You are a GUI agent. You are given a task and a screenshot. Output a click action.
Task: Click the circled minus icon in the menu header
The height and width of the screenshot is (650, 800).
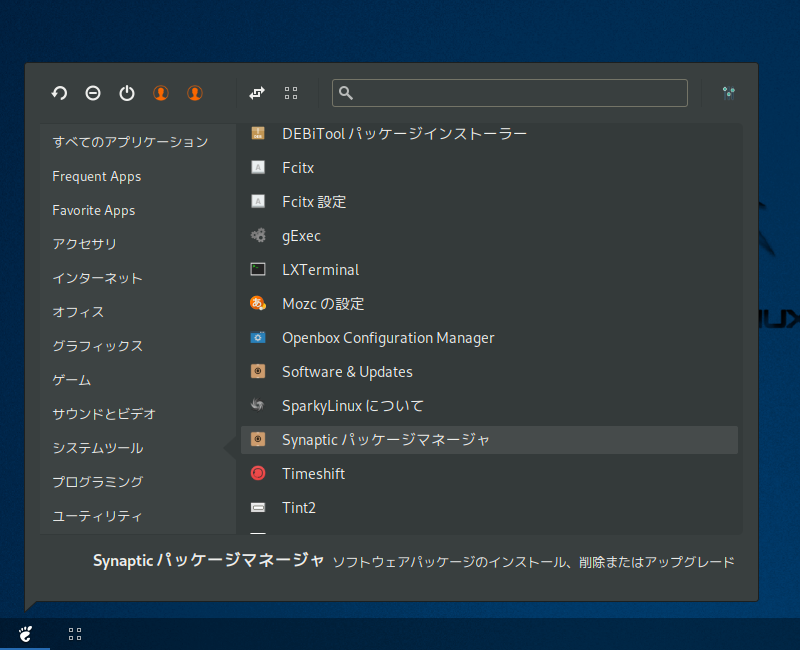coord(93,93)
